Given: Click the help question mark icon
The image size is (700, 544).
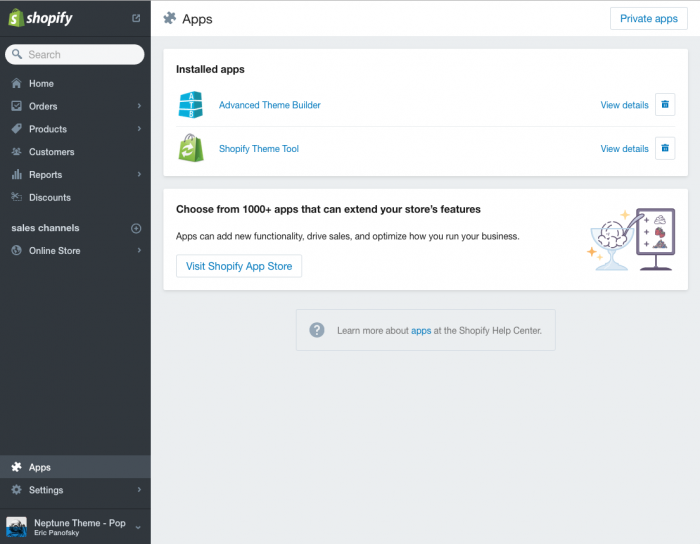Looking at the screenshot, I should click(317, 330).
